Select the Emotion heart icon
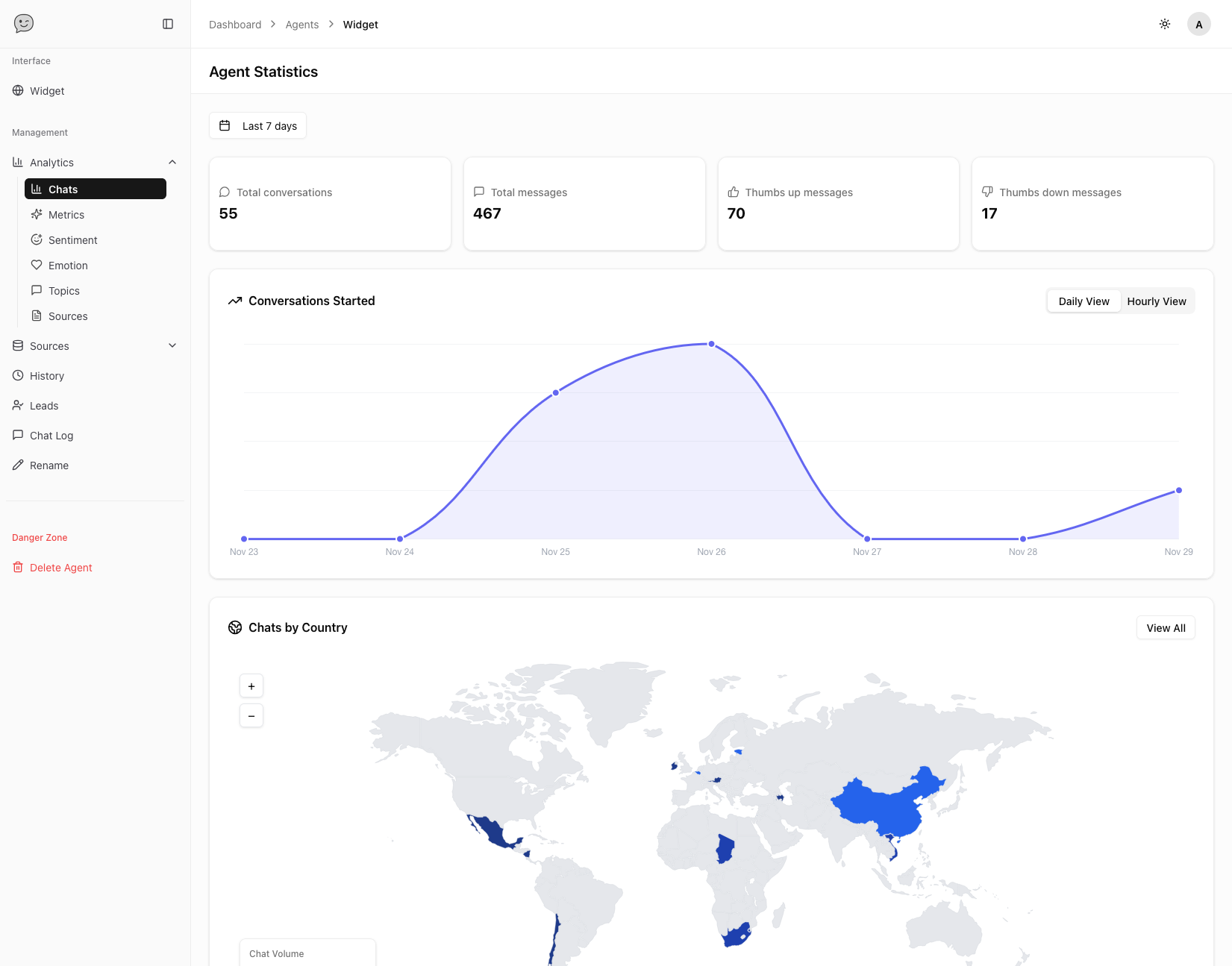 (37, 265)
